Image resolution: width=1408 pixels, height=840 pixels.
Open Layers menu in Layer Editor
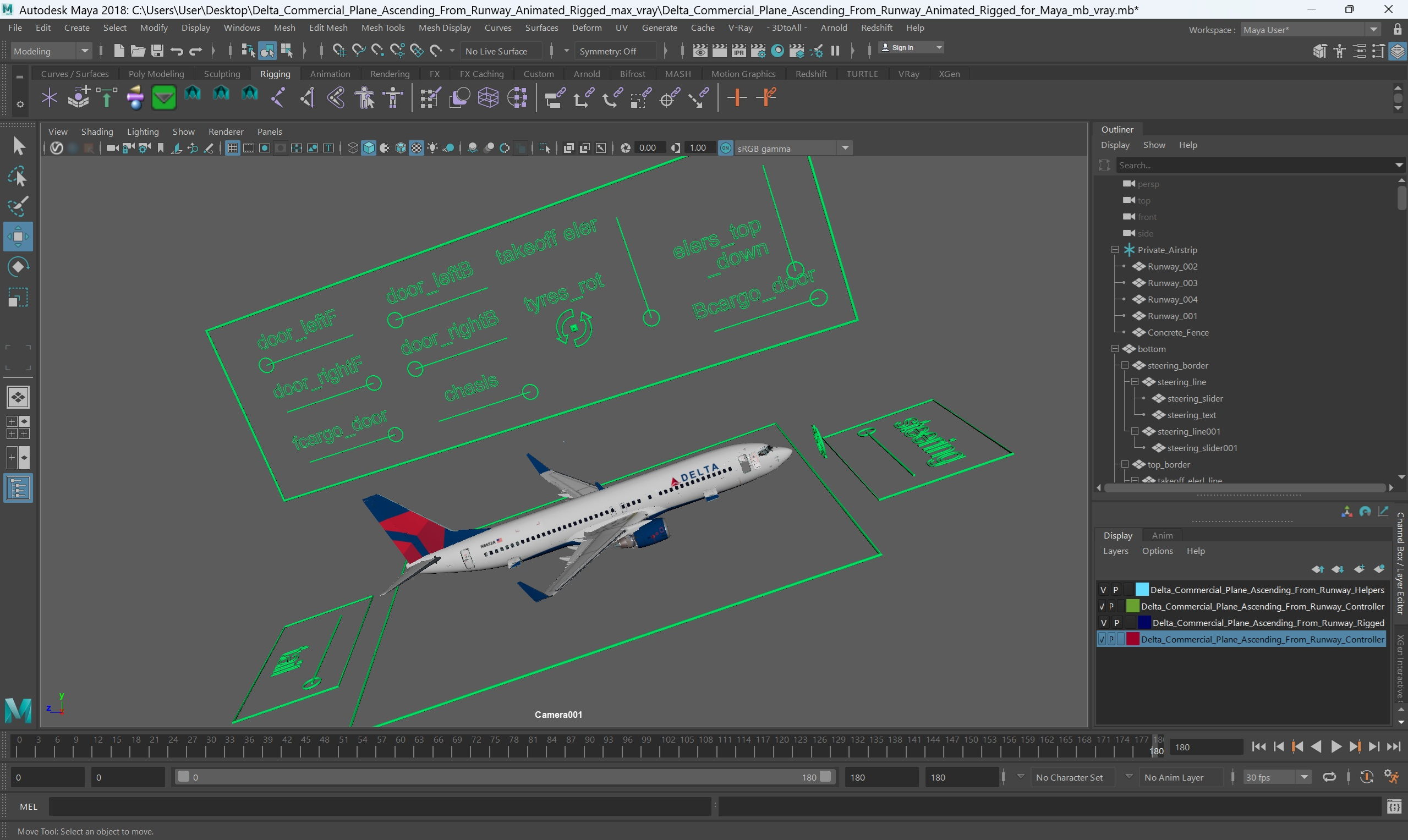click(1115, 551)
